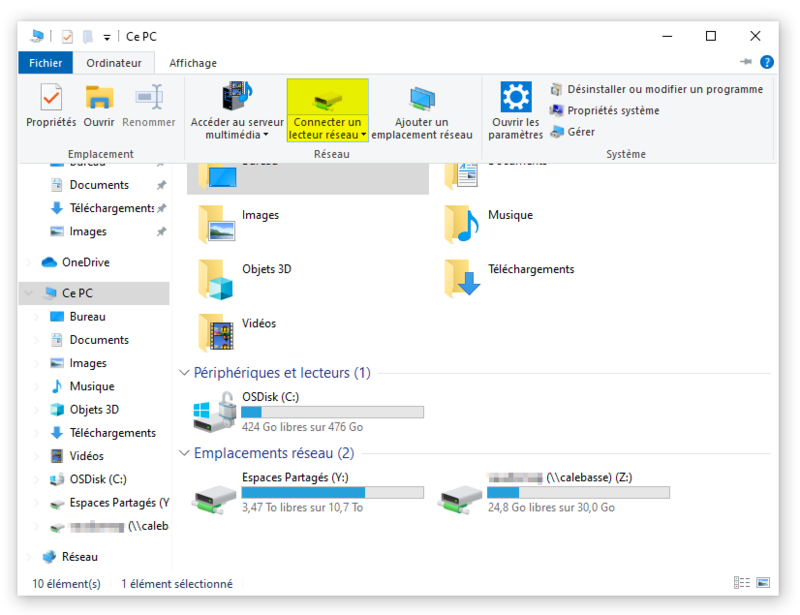Screen dimensions: 800x615
Task: Collapse the Périphériques et lecteurs section
Action: click(x=184, y=371)
